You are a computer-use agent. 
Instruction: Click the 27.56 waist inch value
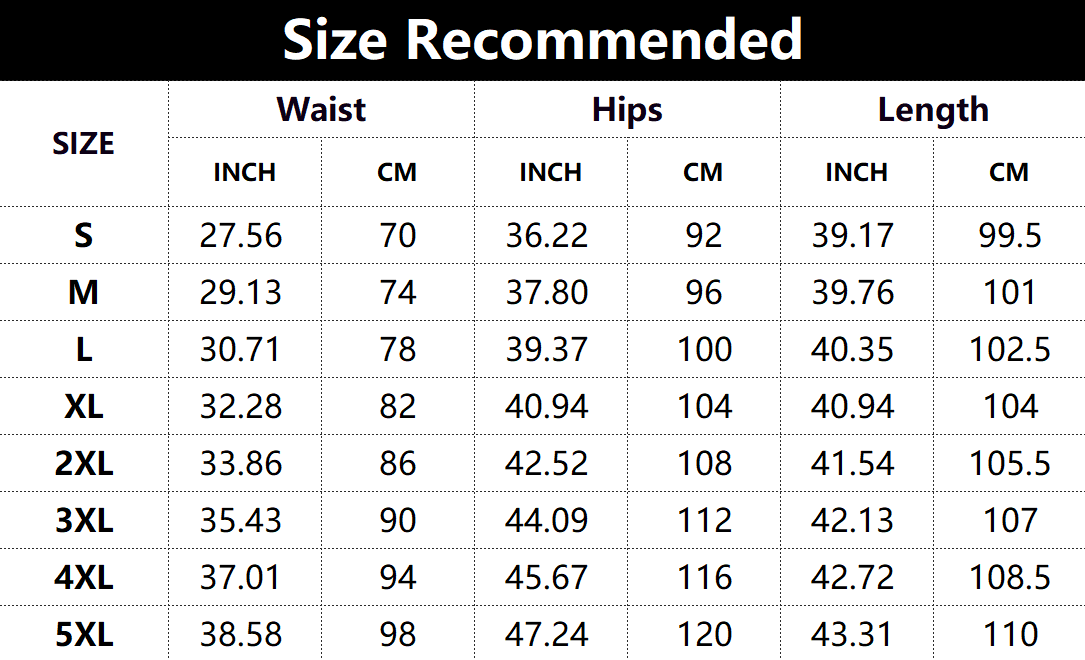click(x=241, y=235)
